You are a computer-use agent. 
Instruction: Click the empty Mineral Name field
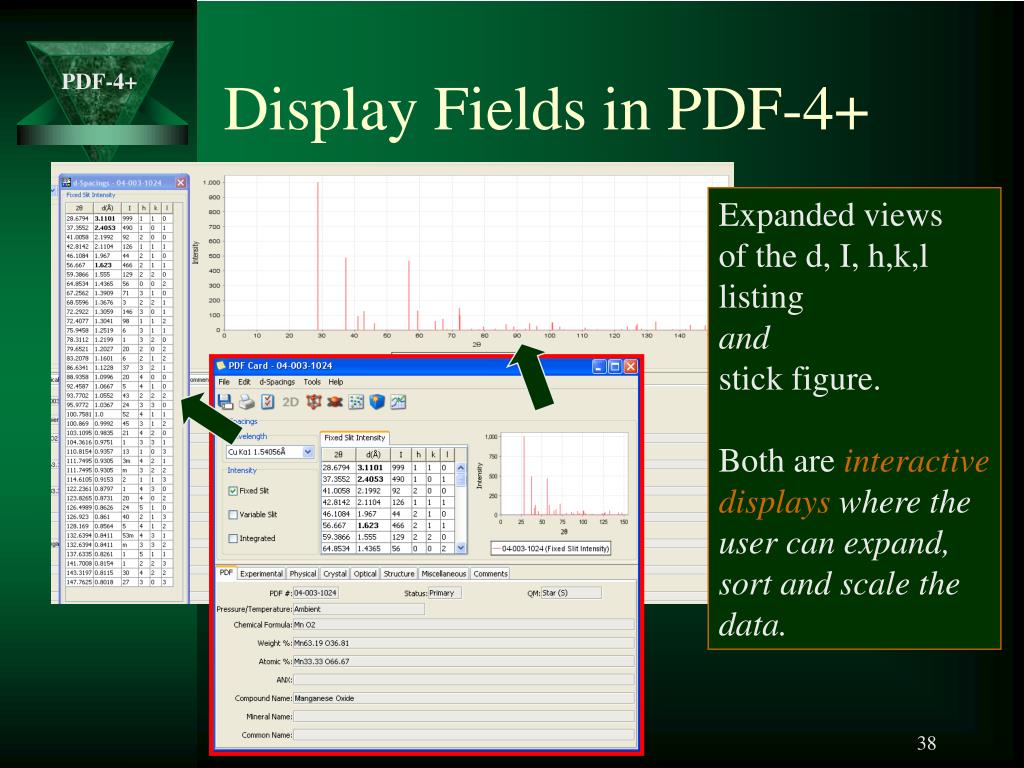pos(464,716)
